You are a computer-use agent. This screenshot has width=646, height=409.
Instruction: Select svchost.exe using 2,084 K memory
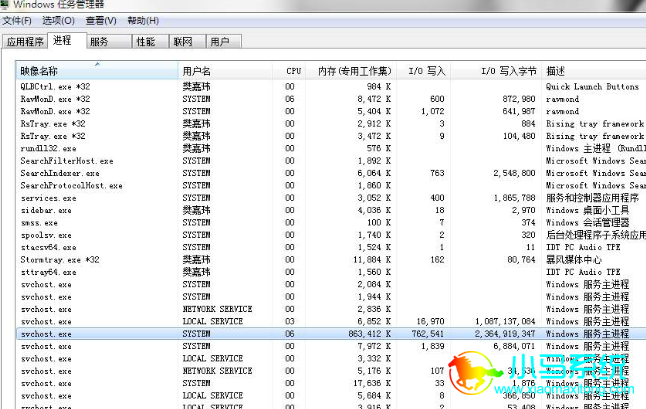(x=331, y=284)
